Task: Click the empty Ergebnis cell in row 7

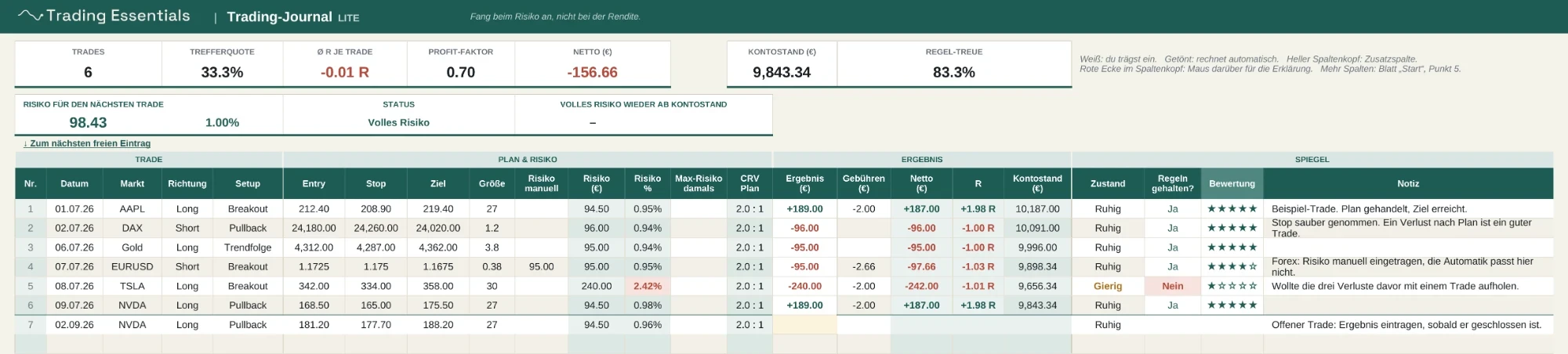Action: tap(804, 324)
